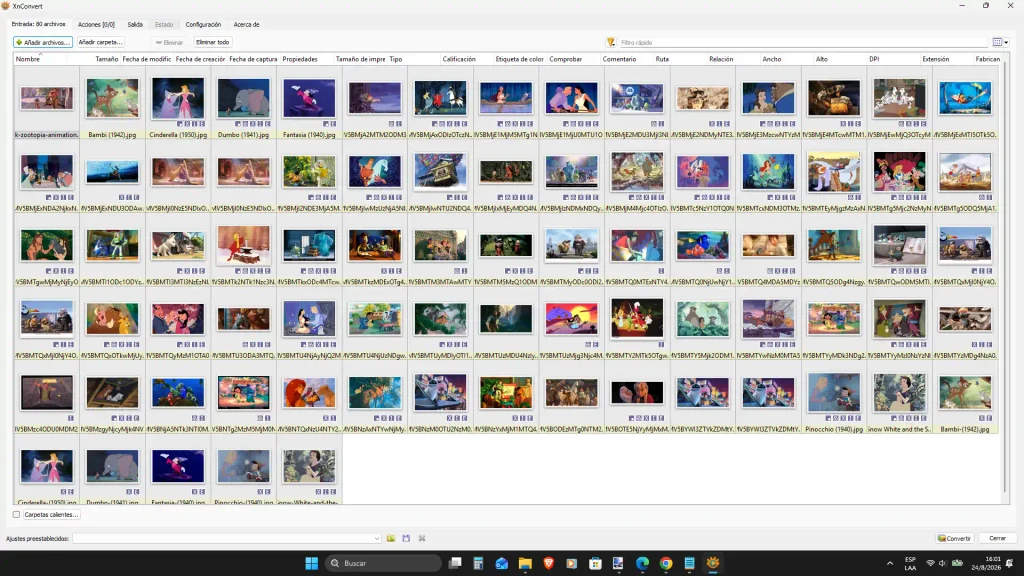The height and width of the screenshot is (576, 1024).
Task: Open the Configuración tab
Action: [203, 24]
